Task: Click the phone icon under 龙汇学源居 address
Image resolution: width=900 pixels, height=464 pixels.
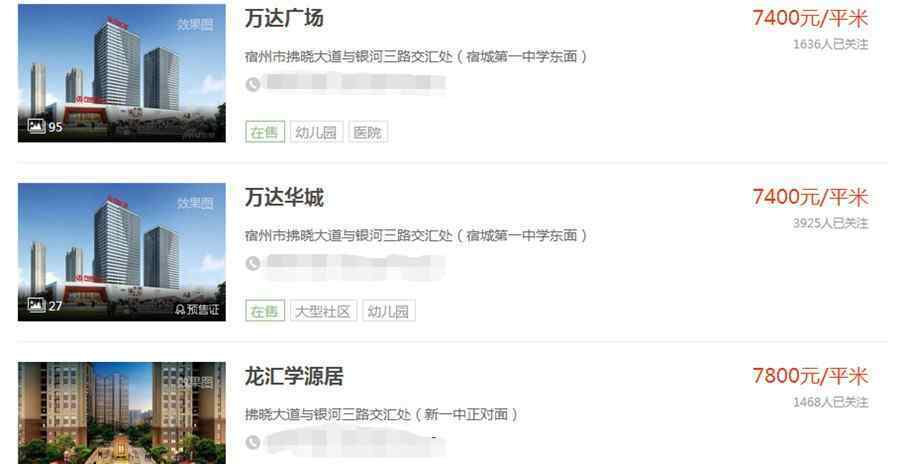Action: [253, 442]
